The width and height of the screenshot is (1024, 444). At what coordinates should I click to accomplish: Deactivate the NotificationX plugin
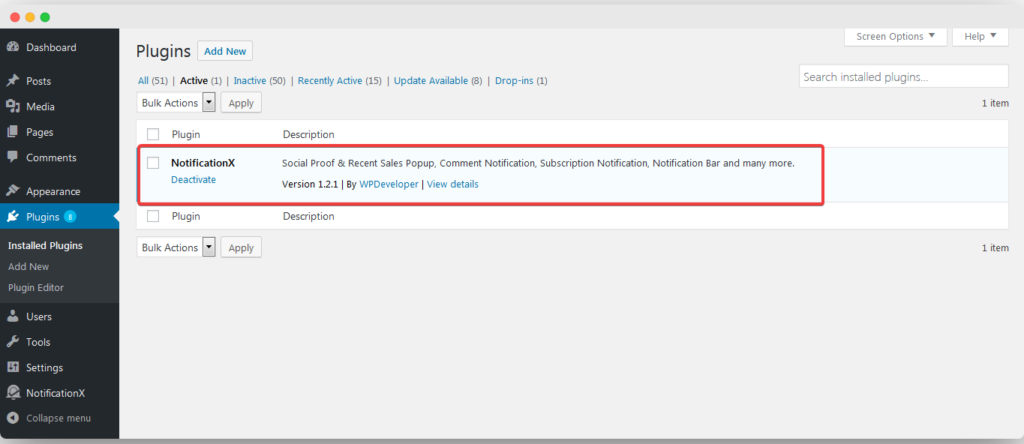[x=193, y=180]
